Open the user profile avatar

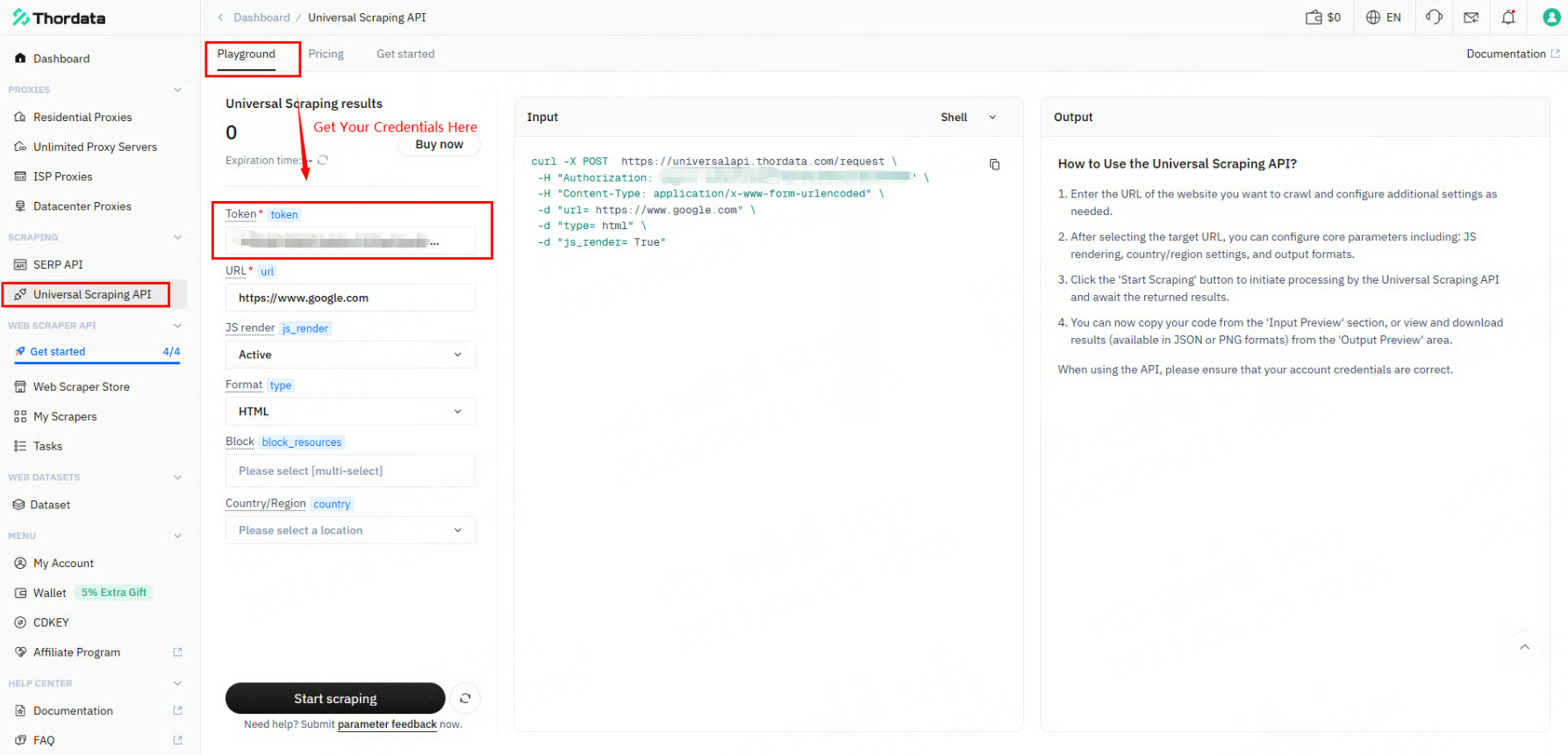1551,18
